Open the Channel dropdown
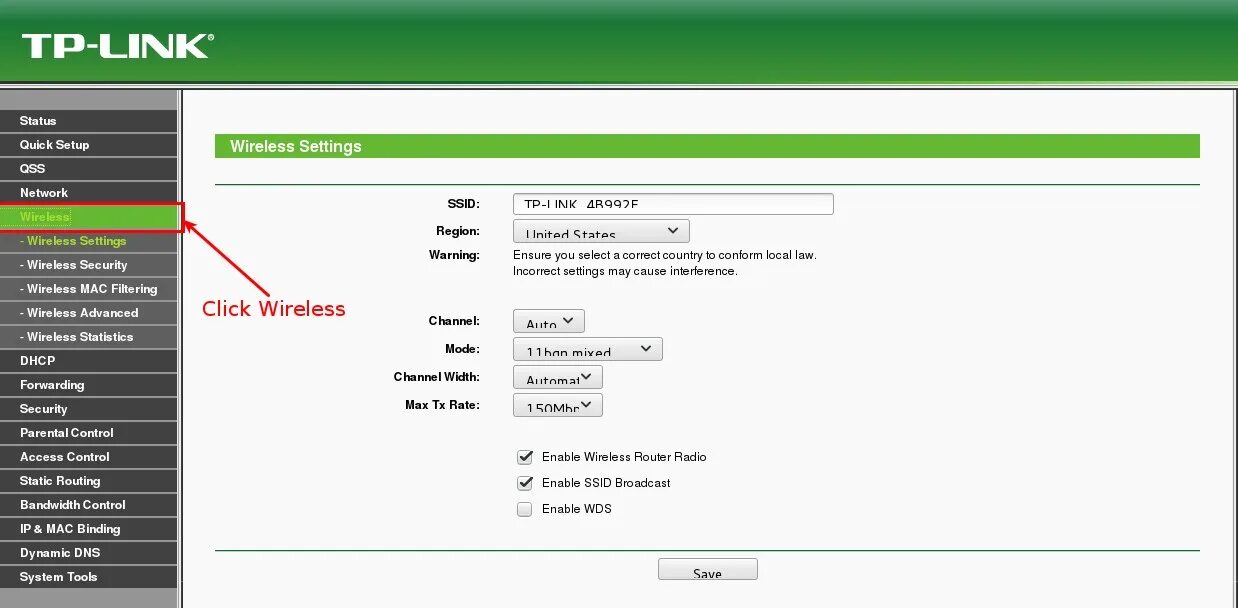The height and width of the screenshot is (608, 1238). pos(548,322)
